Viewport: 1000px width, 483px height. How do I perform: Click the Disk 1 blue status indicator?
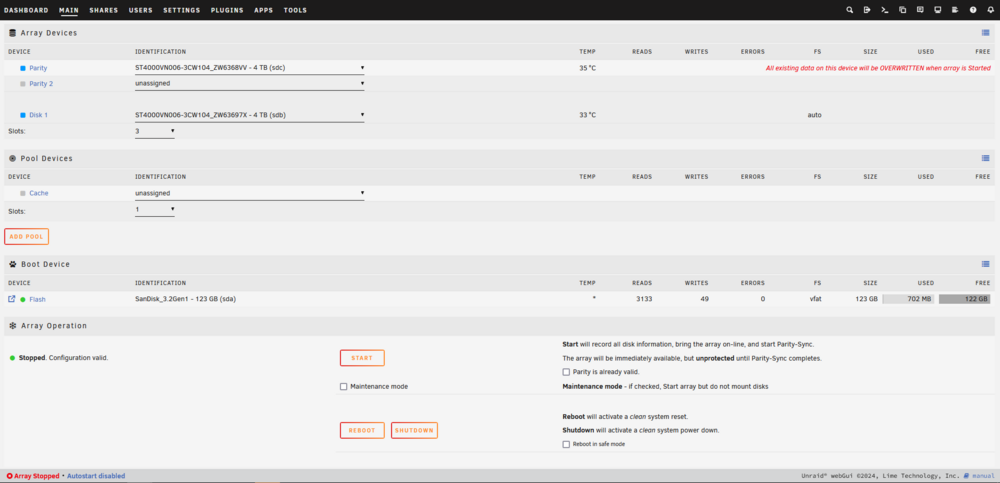click(23, 115)
